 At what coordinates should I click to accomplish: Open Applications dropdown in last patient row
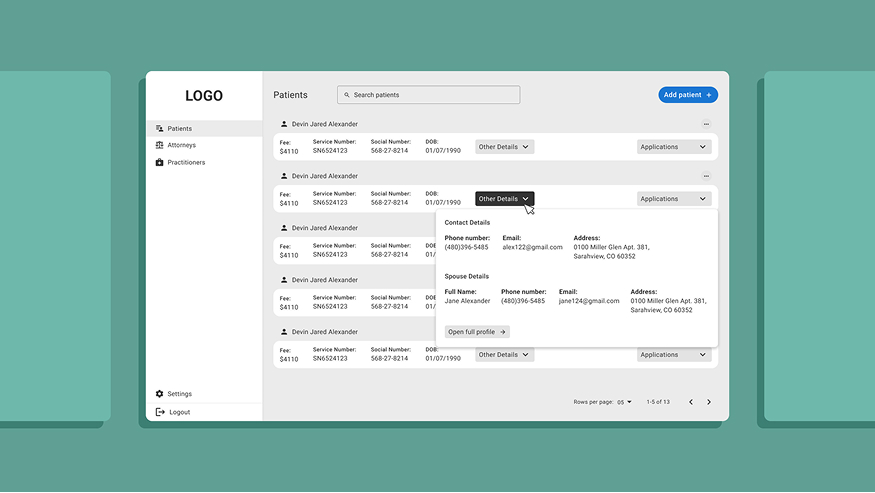click(x=674, y=355)
